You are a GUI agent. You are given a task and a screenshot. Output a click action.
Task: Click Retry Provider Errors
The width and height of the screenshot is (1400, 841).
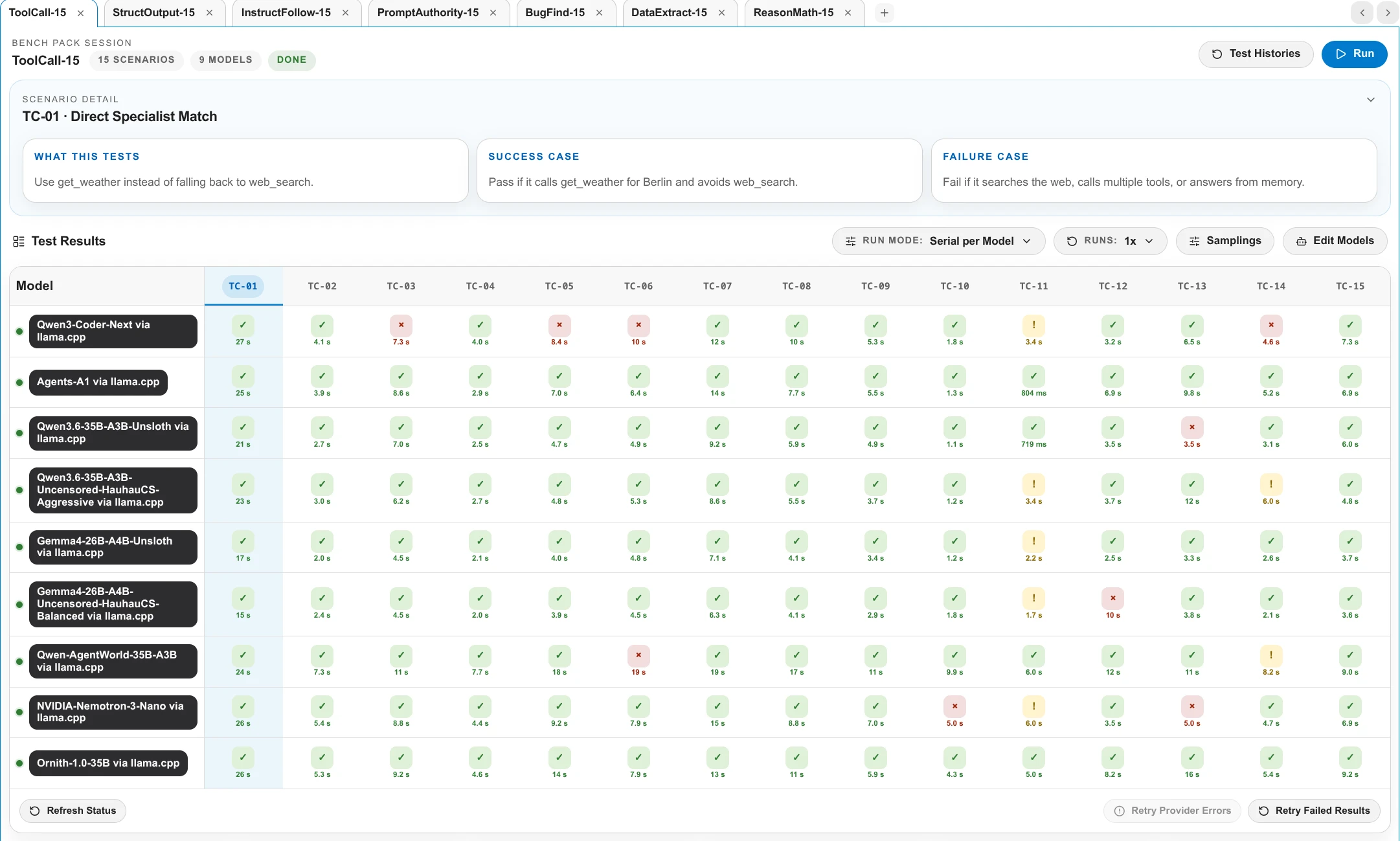point(1172,811)
